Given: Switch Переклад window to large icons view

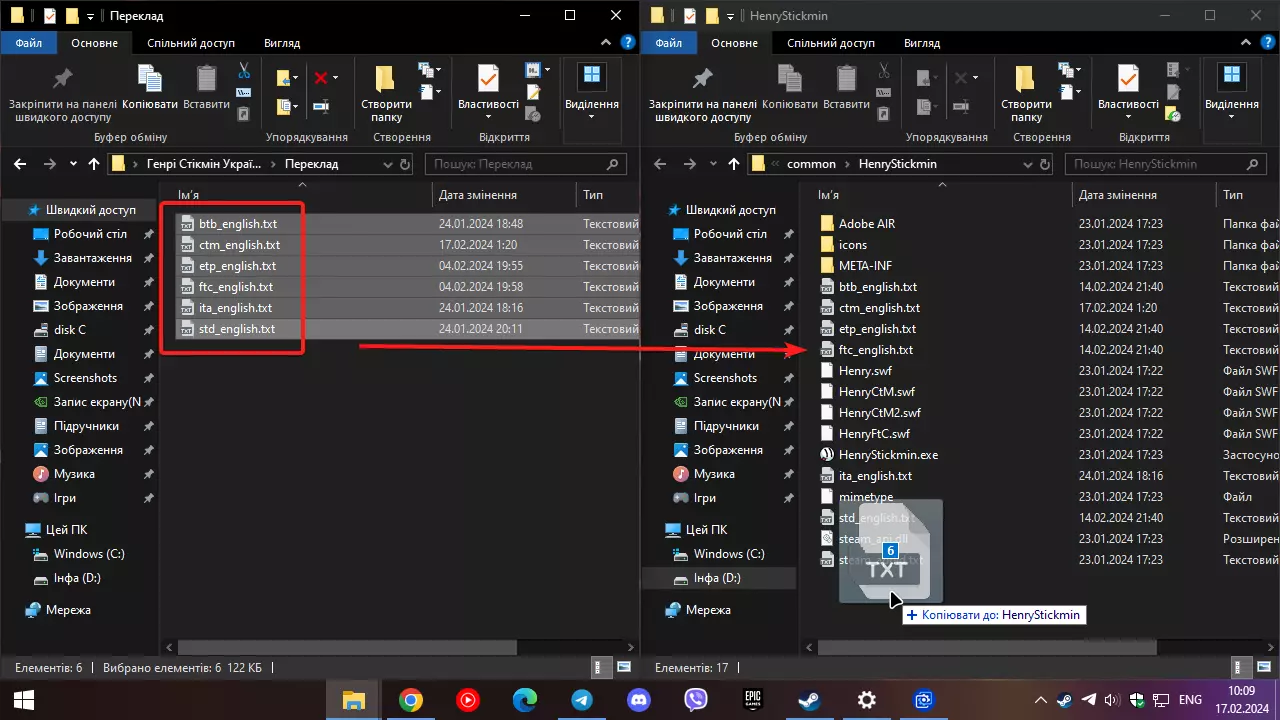Looking at the screenshot, I should point(624,667).
